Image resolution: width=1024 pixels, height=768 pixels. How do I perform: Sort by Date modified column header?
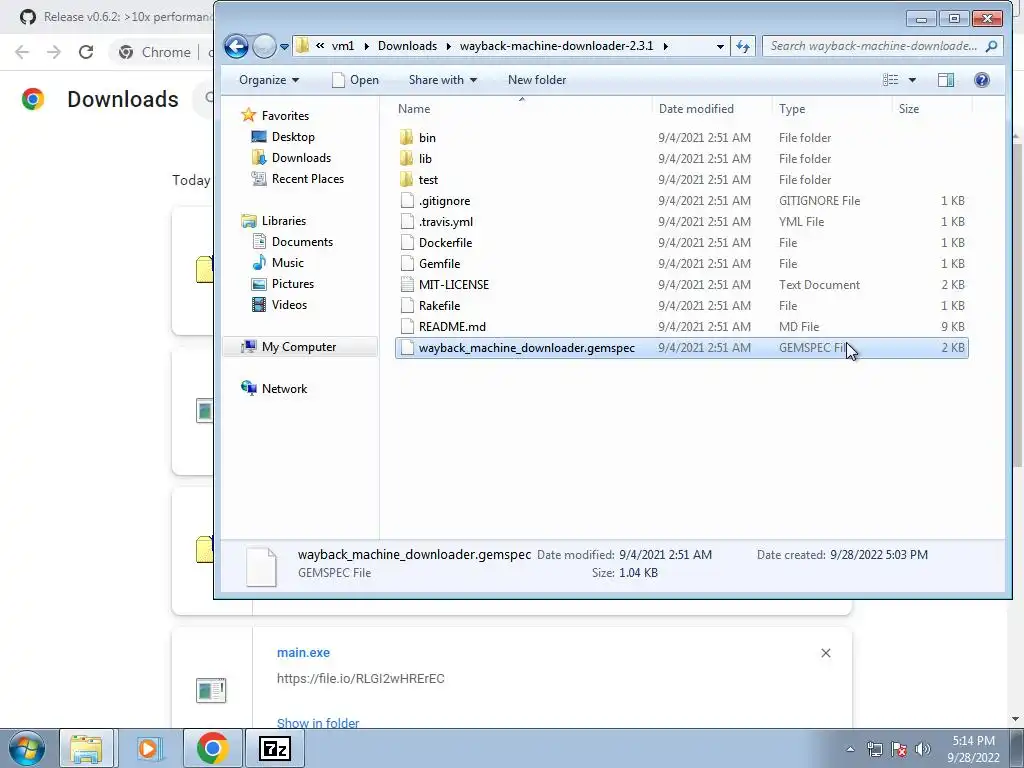click(x=712, y=109)
